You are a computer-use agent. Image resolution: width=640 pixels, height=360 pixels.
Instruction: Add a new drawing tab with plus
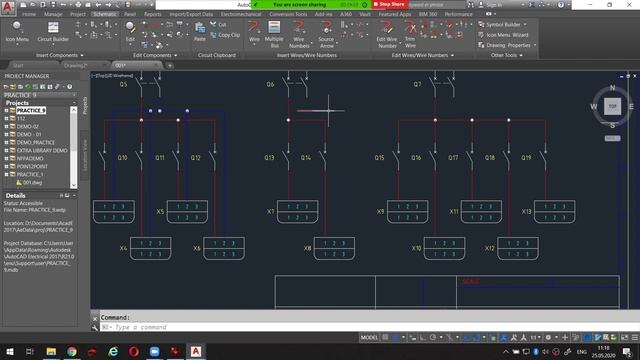coord(170,65)
